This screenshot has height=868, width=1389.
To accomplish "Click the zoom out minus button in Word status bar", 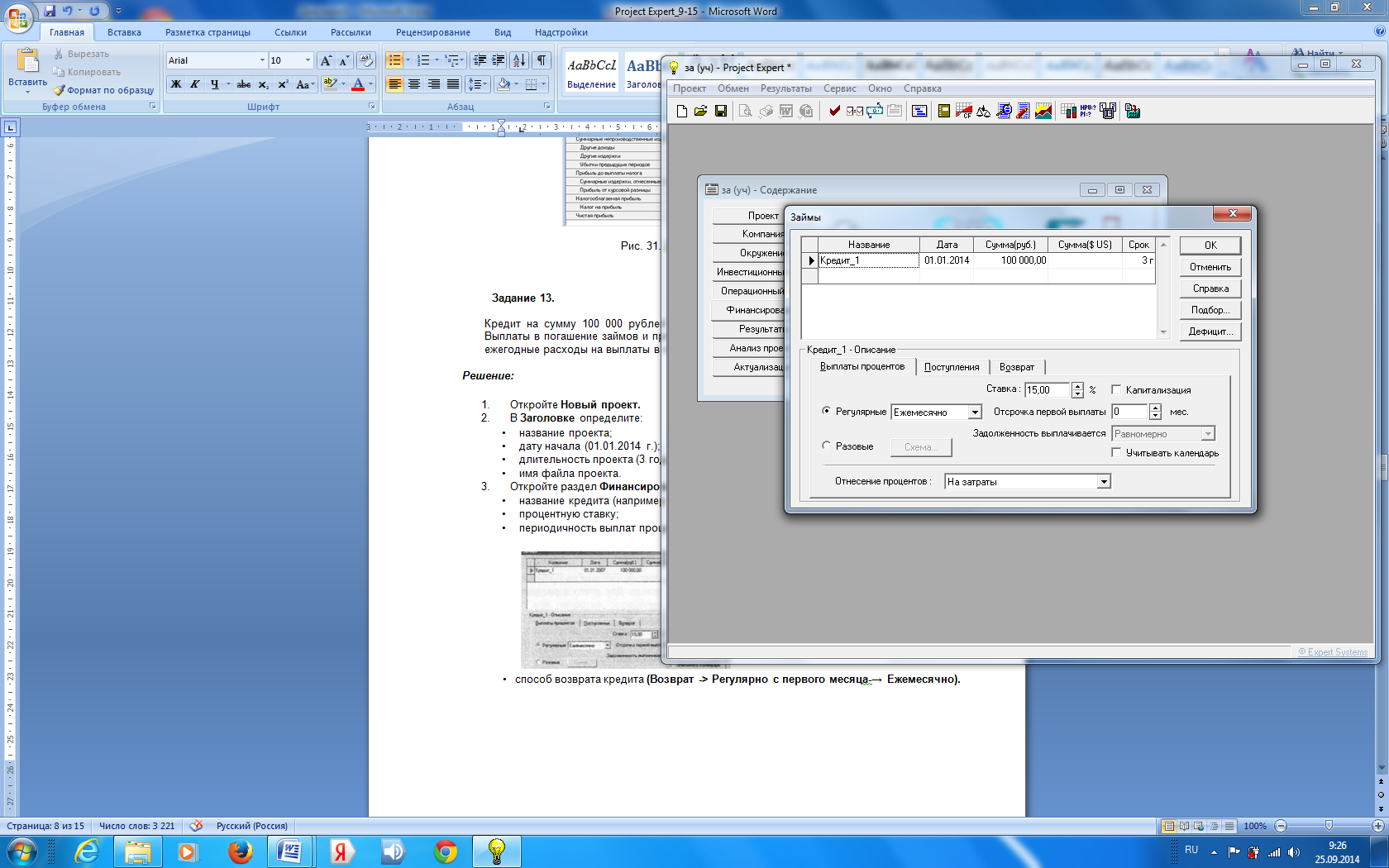I will [x=1281, y=826].
